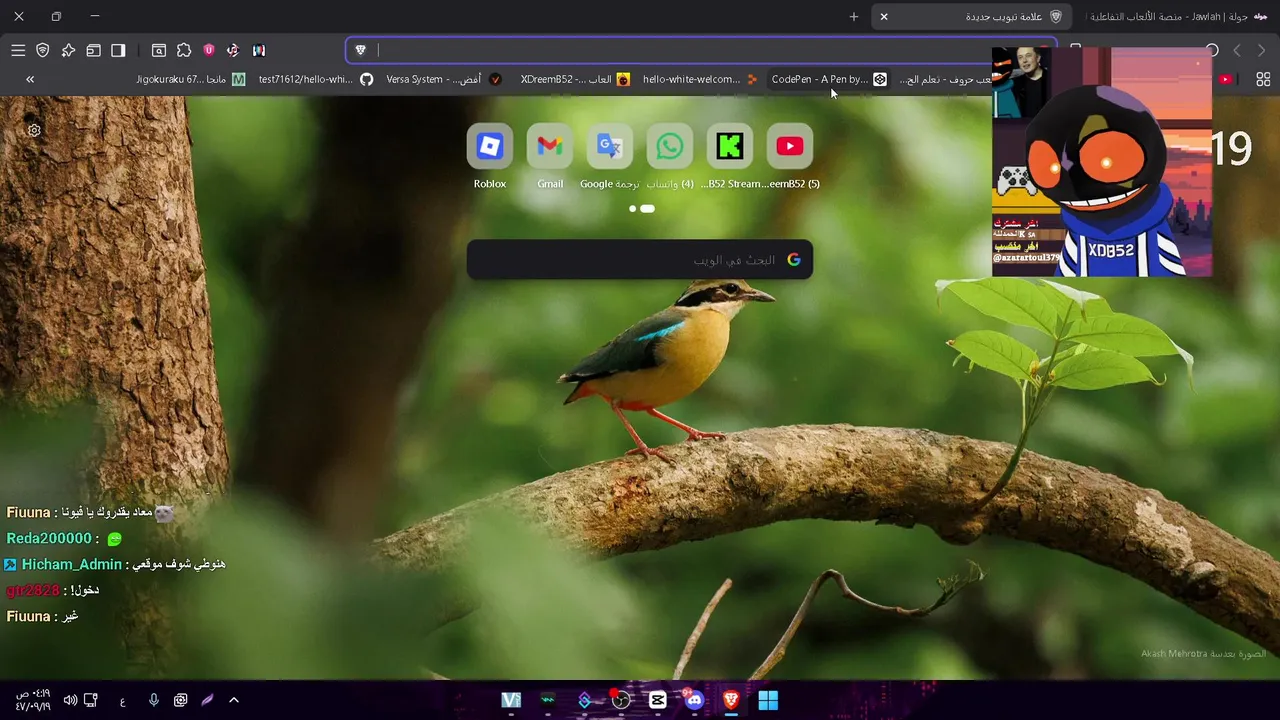Click the uBlock-style pink shield extension icon
Screen dimensions: 1280x720
pyautogui.click(x=209, y=50)
